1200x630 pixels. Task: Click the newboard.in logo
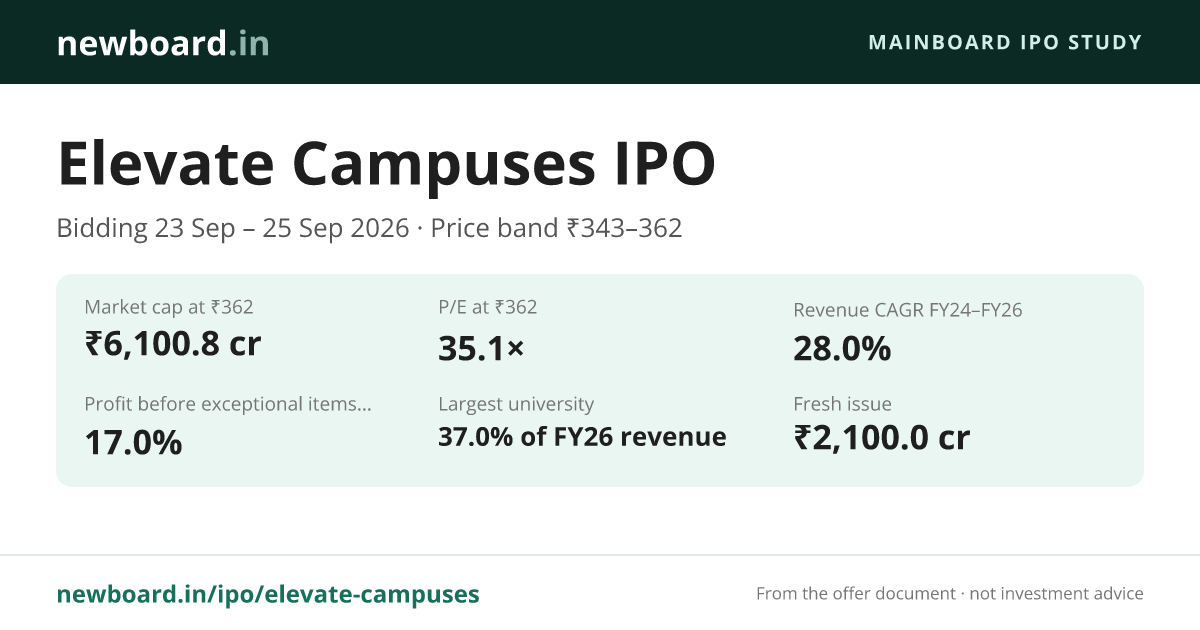click(163, 43)
